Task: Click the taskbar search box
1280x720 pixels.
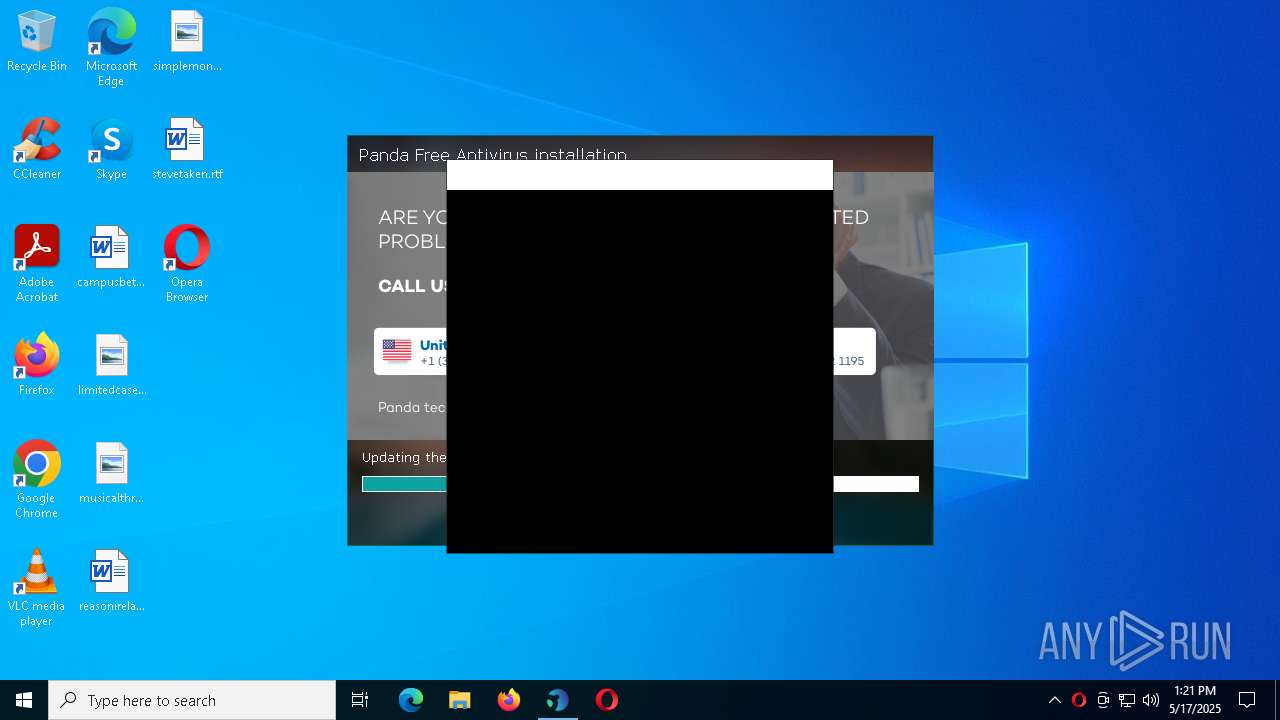Action: 192,700
